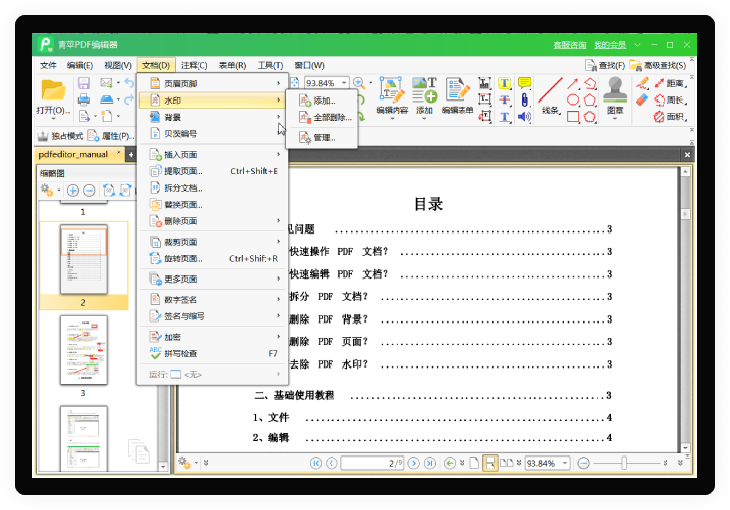Go to previous page button
The height and width of the screenshot is (510, 730).
click(x=331, y=463)
